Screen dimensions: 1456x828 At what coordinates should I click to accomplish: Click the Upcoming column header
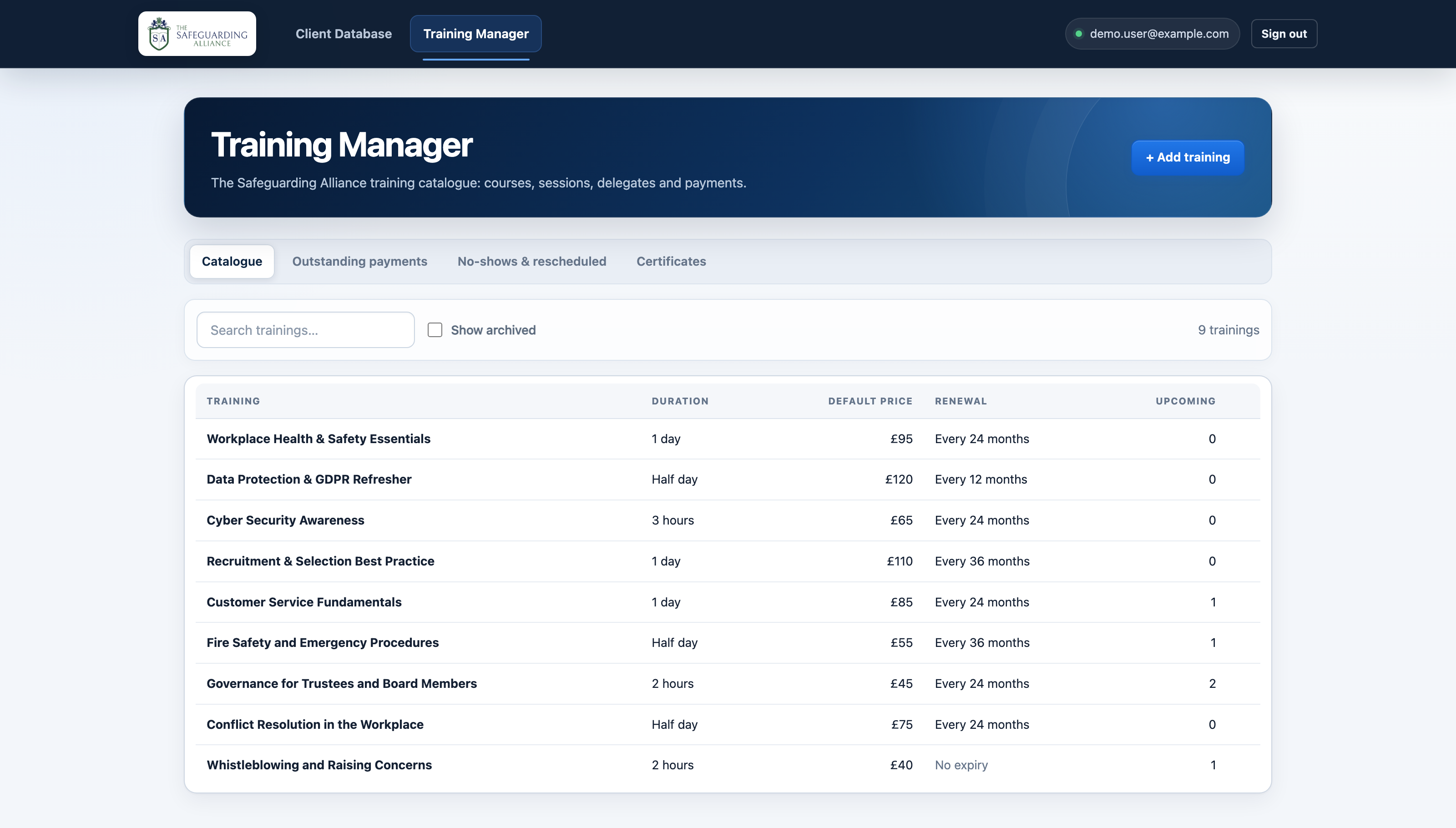(x=1185, y=401)
